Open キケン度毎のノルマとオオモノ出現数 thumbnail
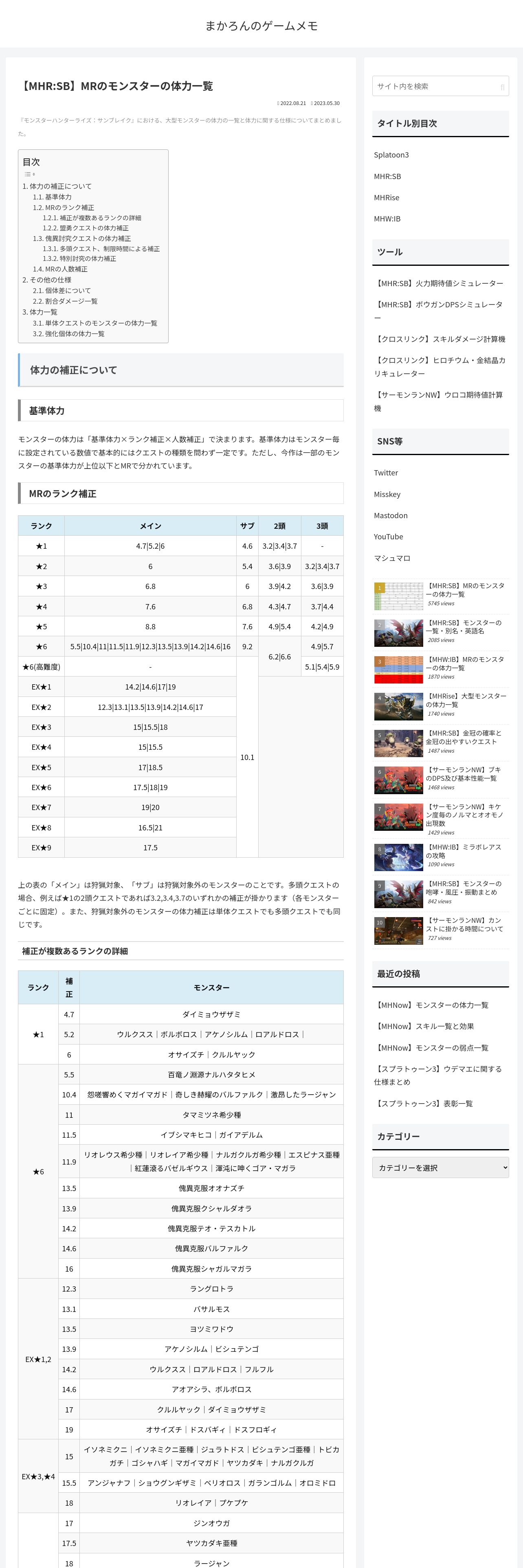Screen dimensions: 523x1568 (x=398, y=817)
